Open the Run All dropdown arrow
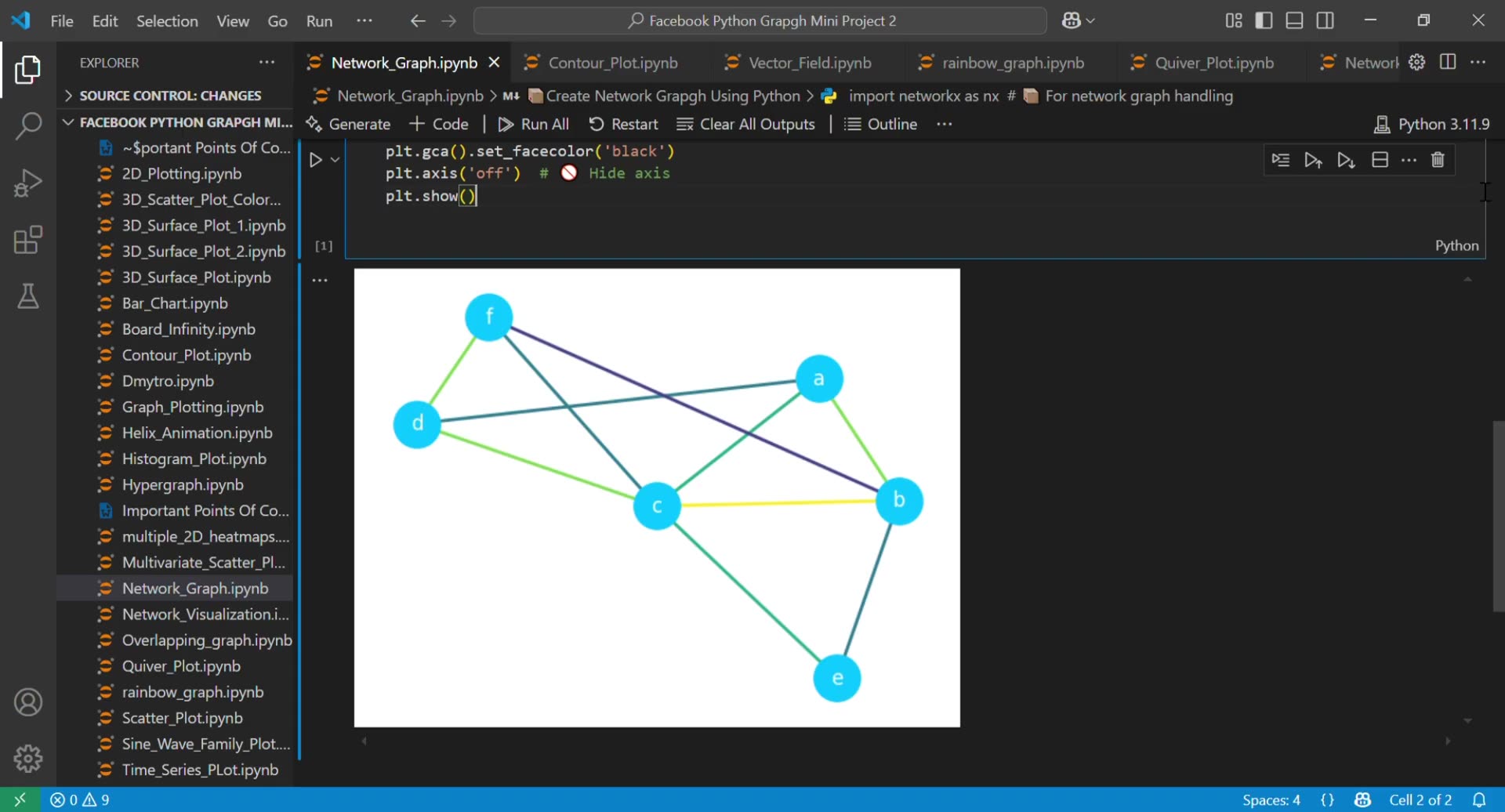 tap(336, 160)
